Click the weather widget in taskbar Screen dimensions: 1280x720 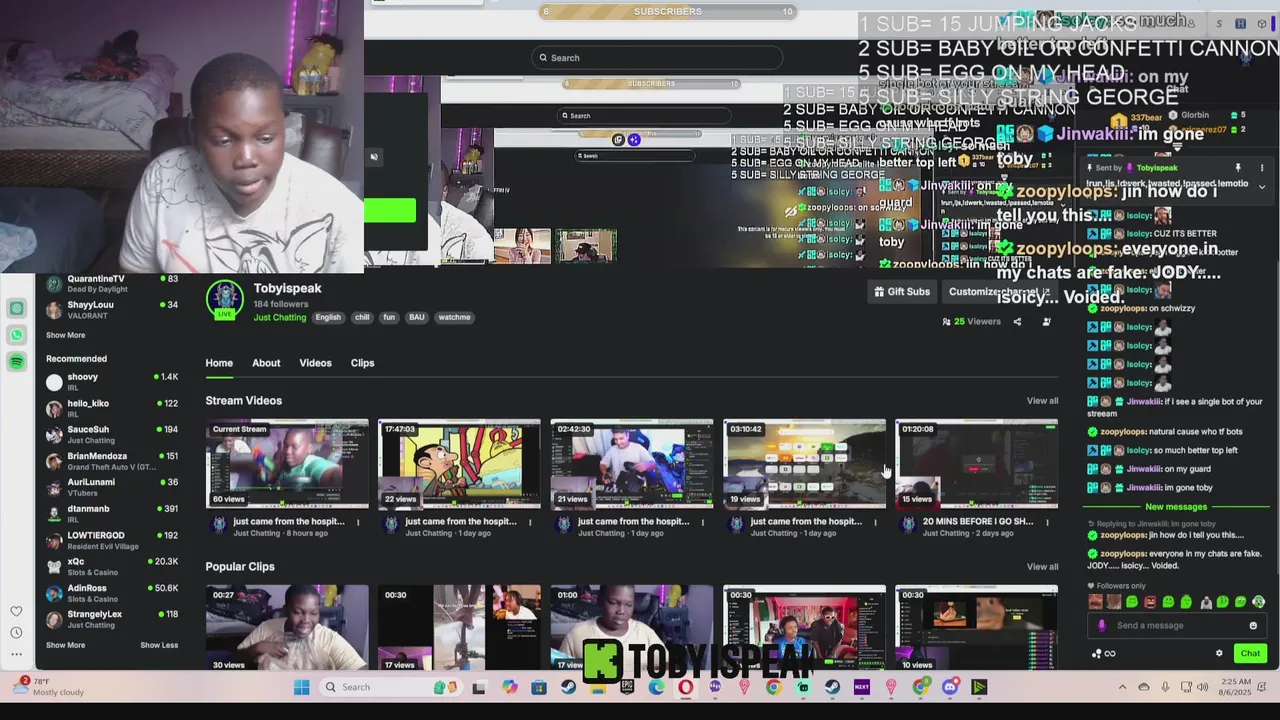pos(48,687)
